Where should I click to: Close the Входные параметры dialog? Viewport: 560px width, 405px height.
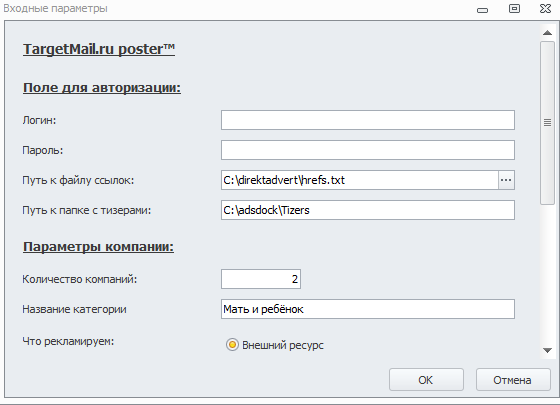coord(545,9)
